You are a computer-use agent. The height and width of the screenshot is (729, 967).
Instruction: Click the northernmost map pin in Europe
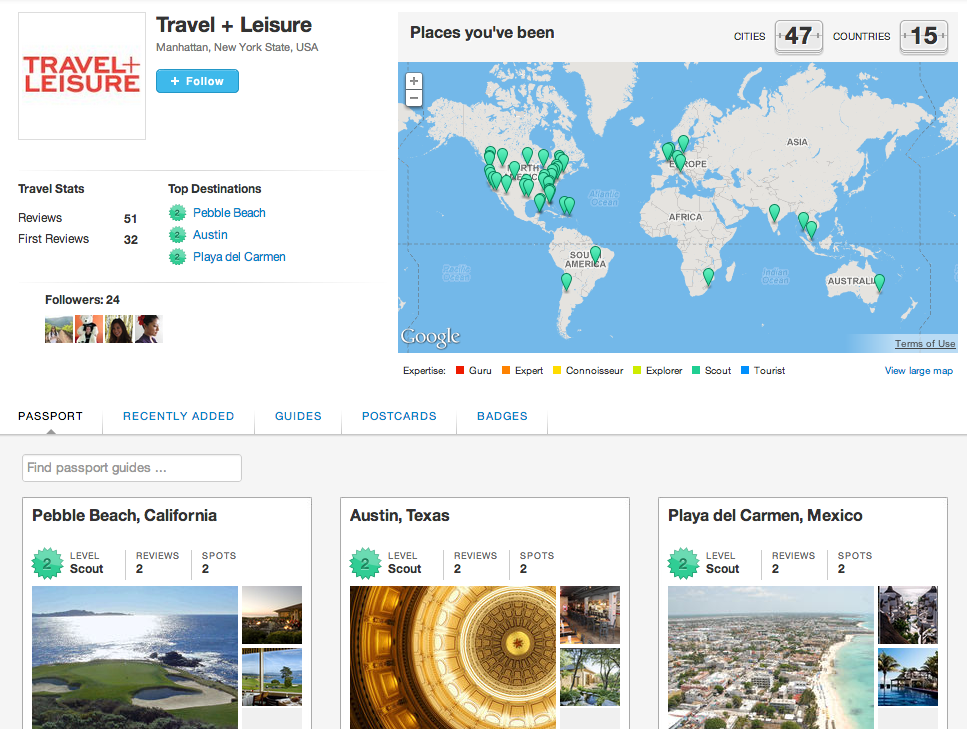[683, 143]
